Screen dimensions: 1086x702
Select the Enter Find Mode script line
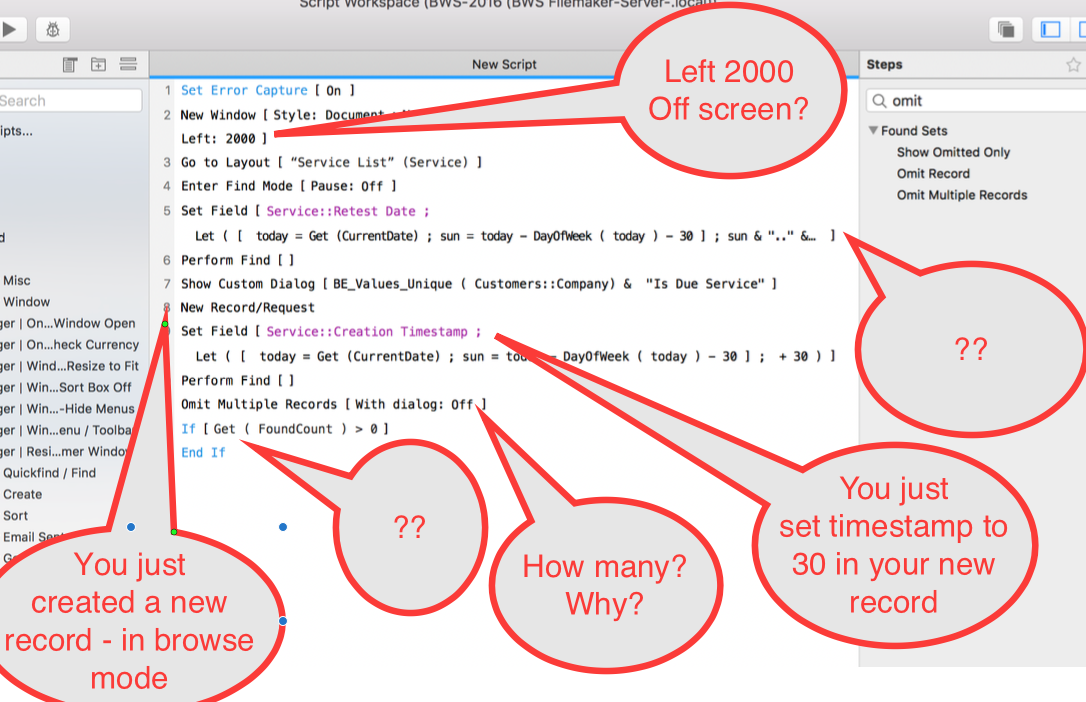pyautogui.click(x=288, y=186)
